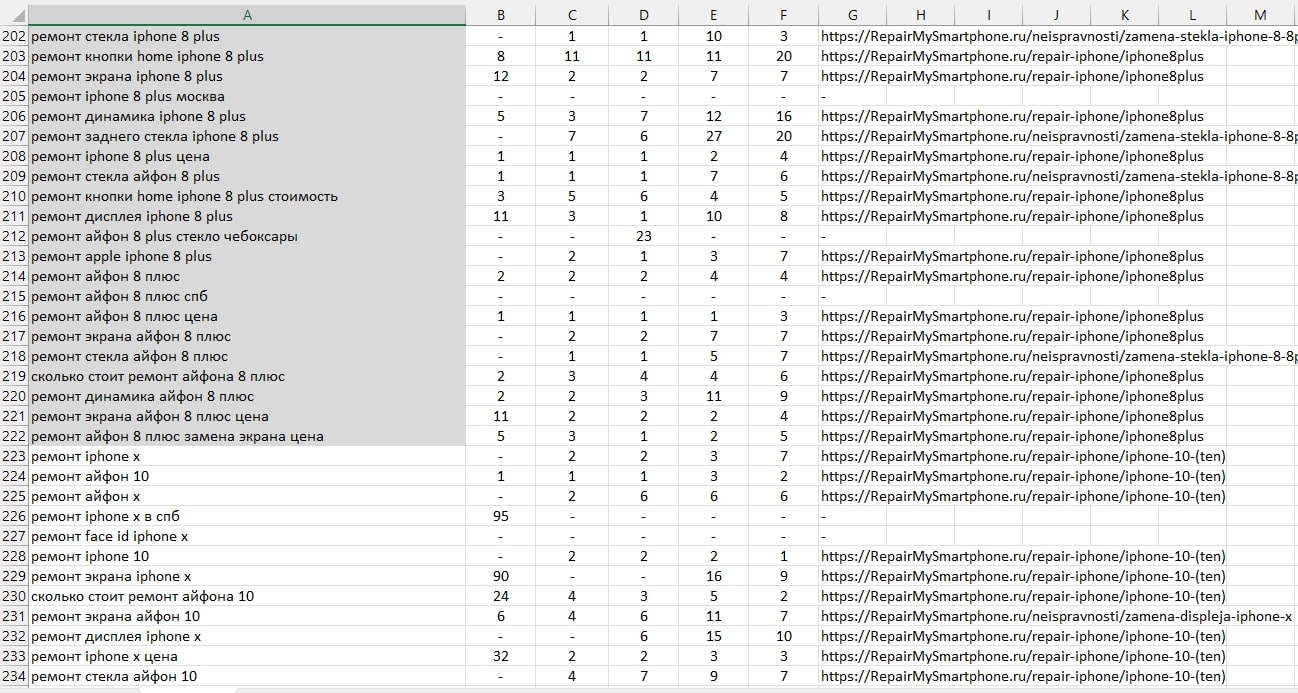Image resolution: width=1298 pixels, height=693 pixels.
Task: Click value 32 in row 233
Action: point(501,656)
